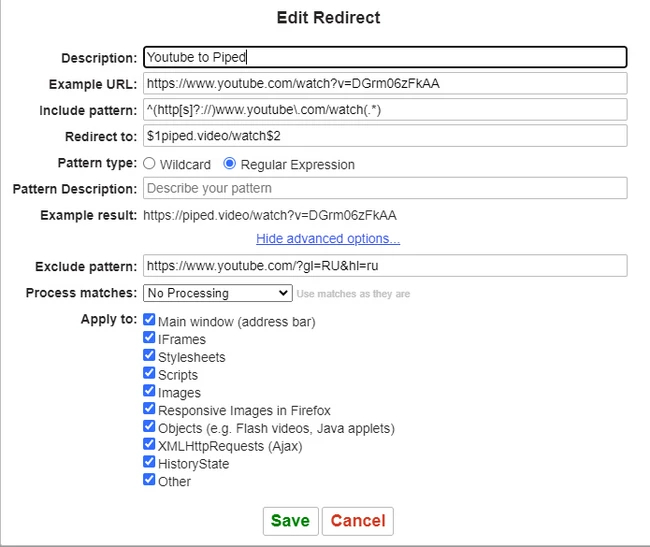Toggle the Images checkbox
Viewport: 650px width, 547px height.
pos(150,393)
